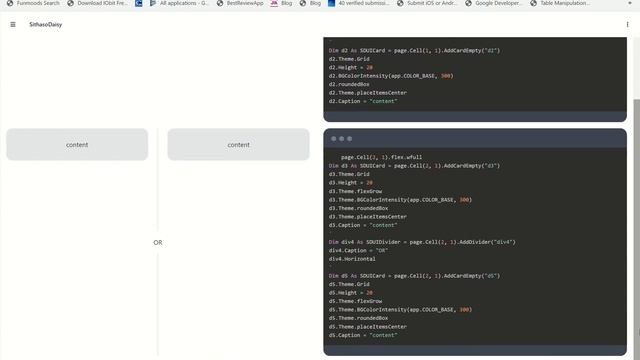Click the 'Dim div4 As SDUIDivider' code line
The width and height of the screenshot is (640, 360).
(x=422, y=242)
